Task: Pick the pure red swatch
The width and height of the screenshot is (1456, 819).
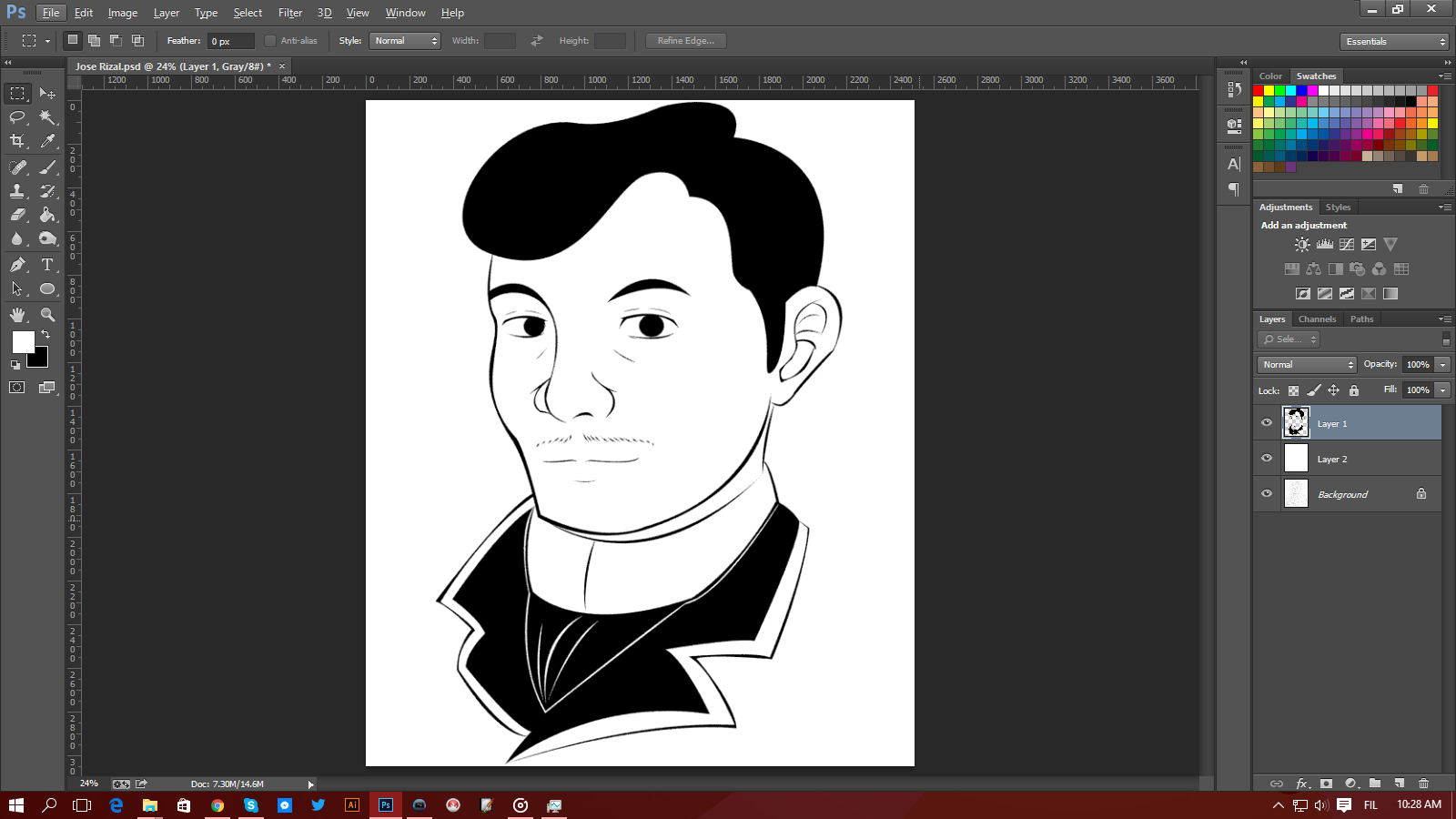Action: [1259, 91]
